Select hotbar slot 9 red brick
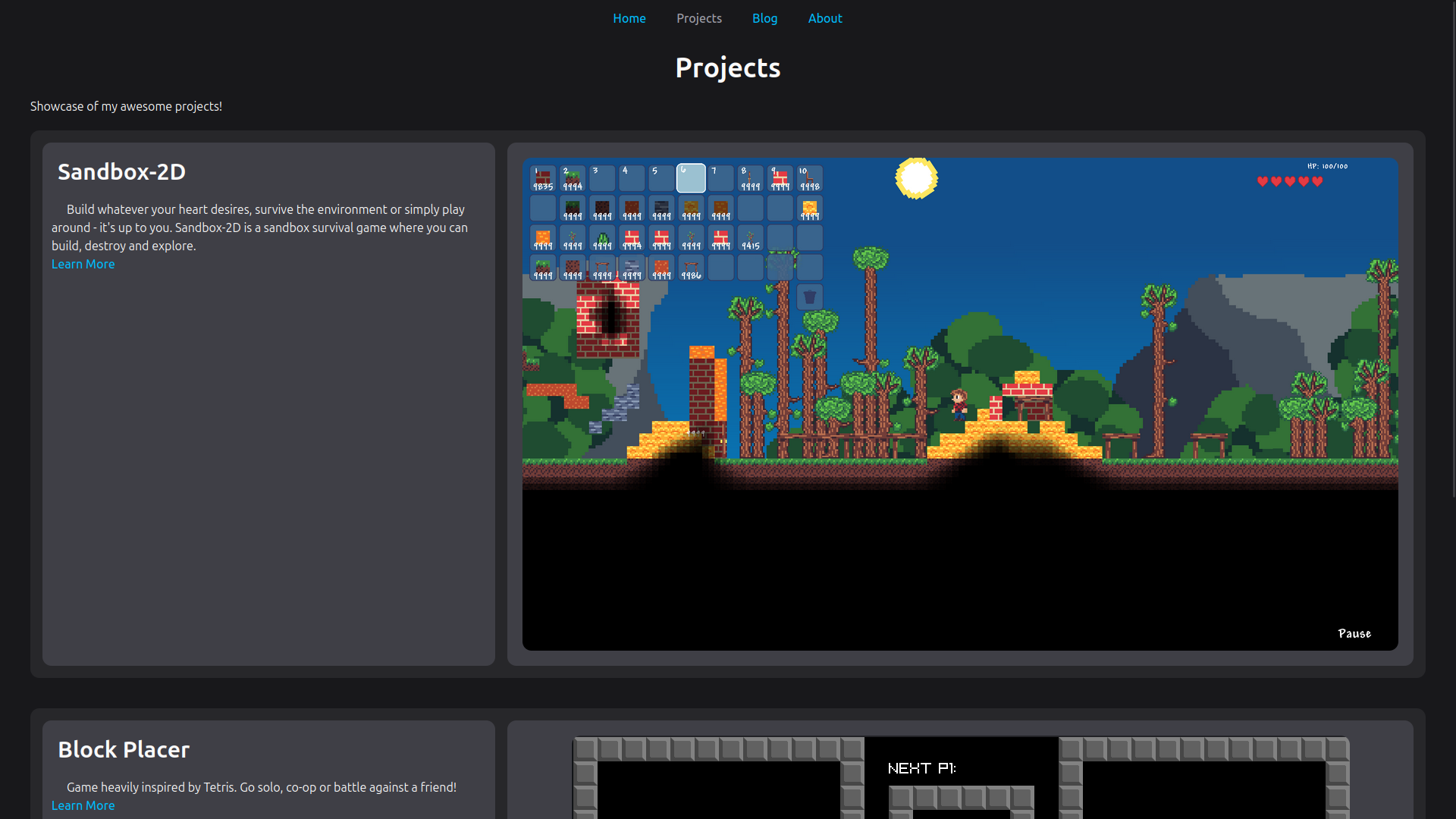Image resolution: width=1456 pixels, height=819 pixels. coord(780,179)
